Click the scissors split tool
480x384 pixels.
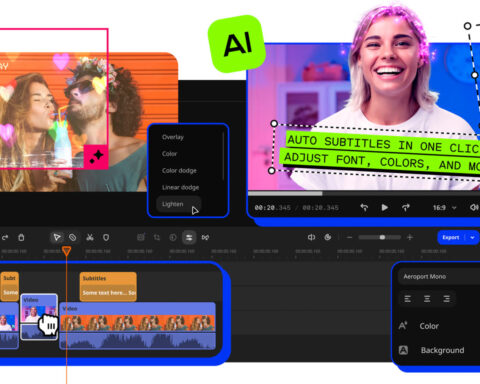click(x=90, y=237)
